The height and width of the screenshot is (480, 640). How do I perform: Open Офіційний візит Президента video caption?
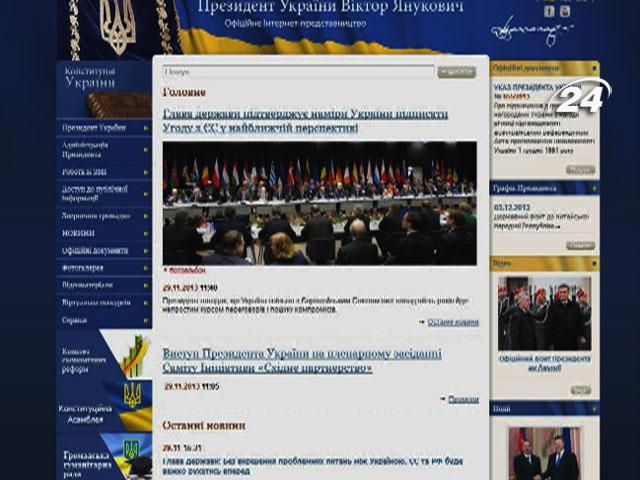[x=544, y=363]
